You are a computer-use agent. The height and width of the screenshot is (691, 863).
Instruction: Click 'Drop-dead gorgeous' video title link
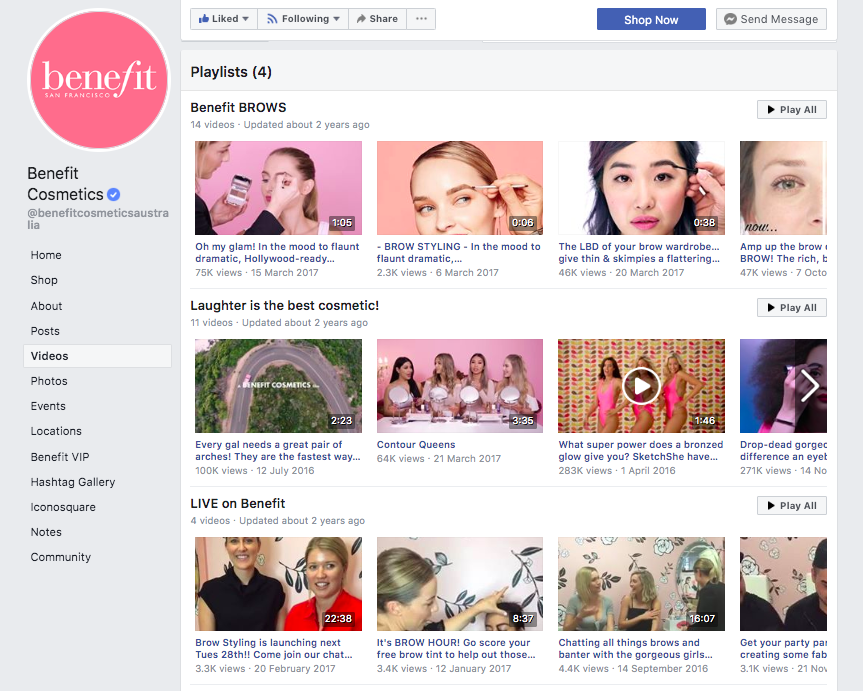pyautogui.click(x=783, y=450)
